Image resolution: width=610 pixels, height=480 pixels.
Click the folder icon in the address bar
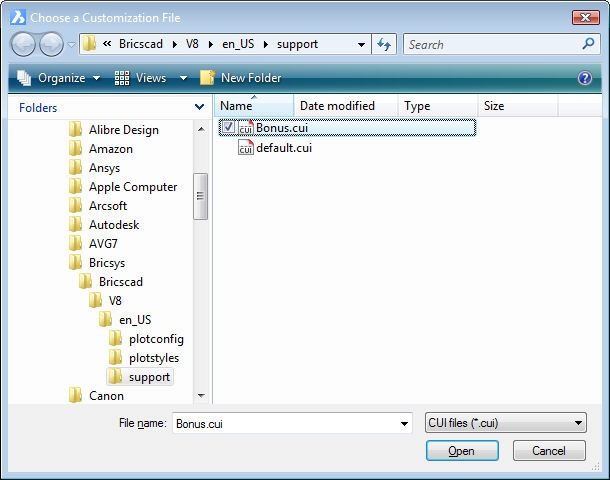click(x=89, y=44)
